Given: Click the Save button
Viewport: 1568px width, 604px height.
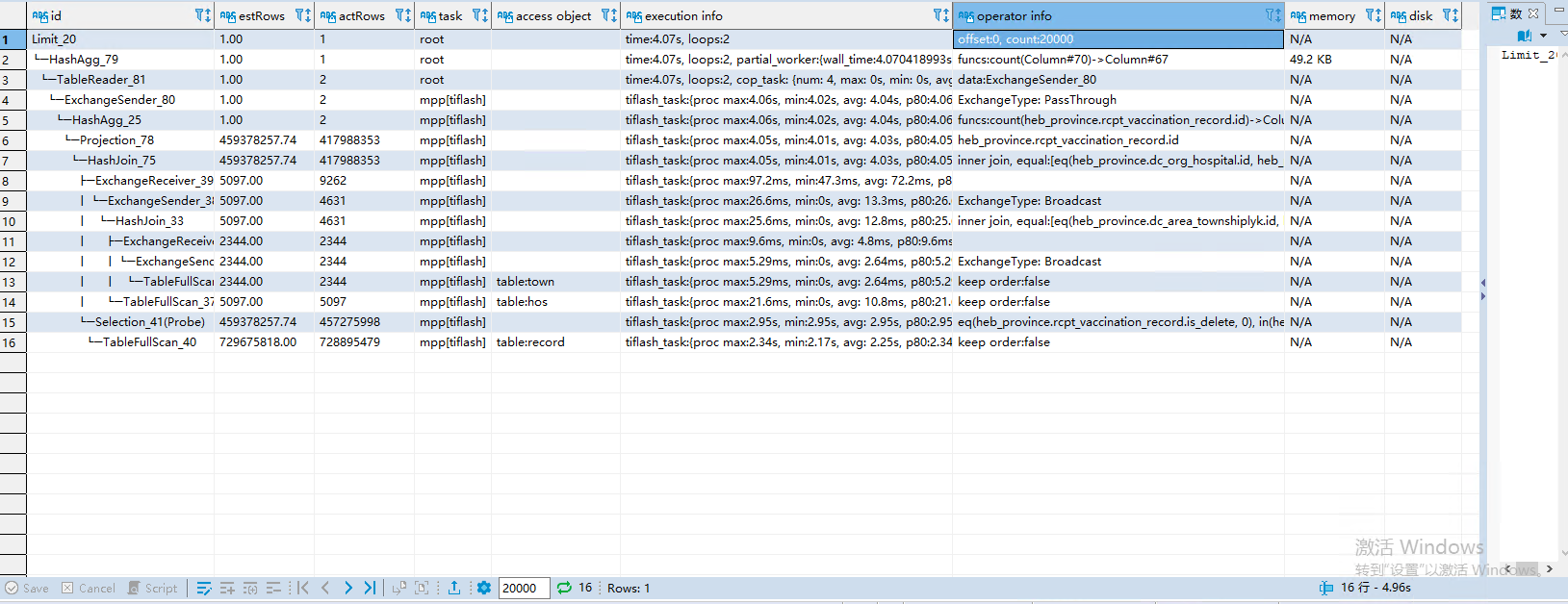Looking at the screenshot, I should (27, 588).
